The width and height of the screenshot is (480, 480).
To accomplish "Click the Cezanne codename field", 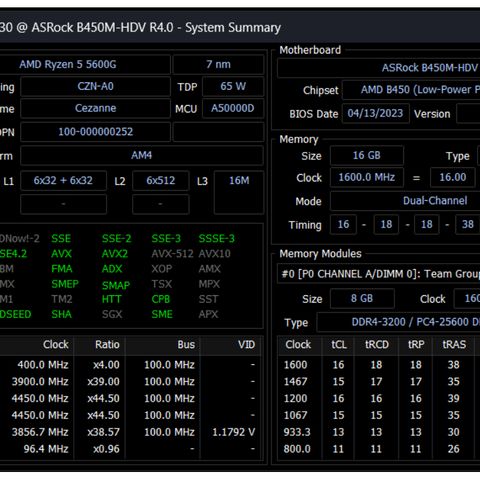I will coord(95,108).
